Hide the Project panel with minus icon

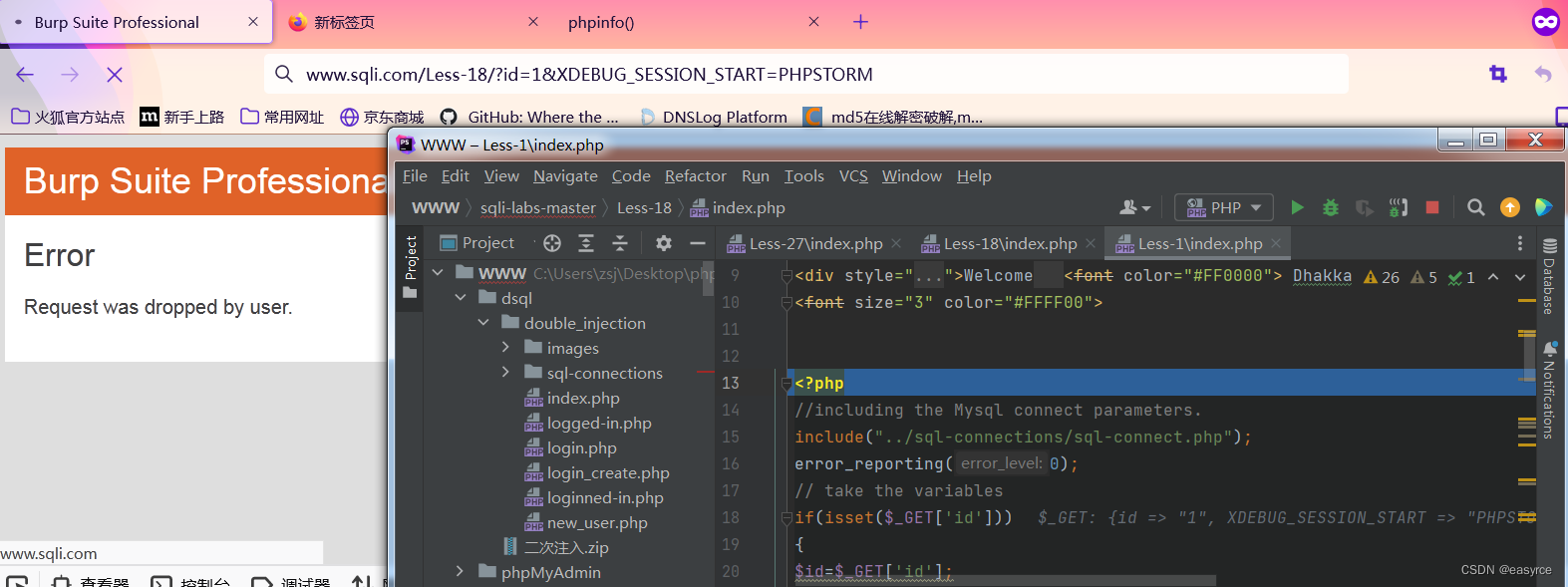pos(698,243)
